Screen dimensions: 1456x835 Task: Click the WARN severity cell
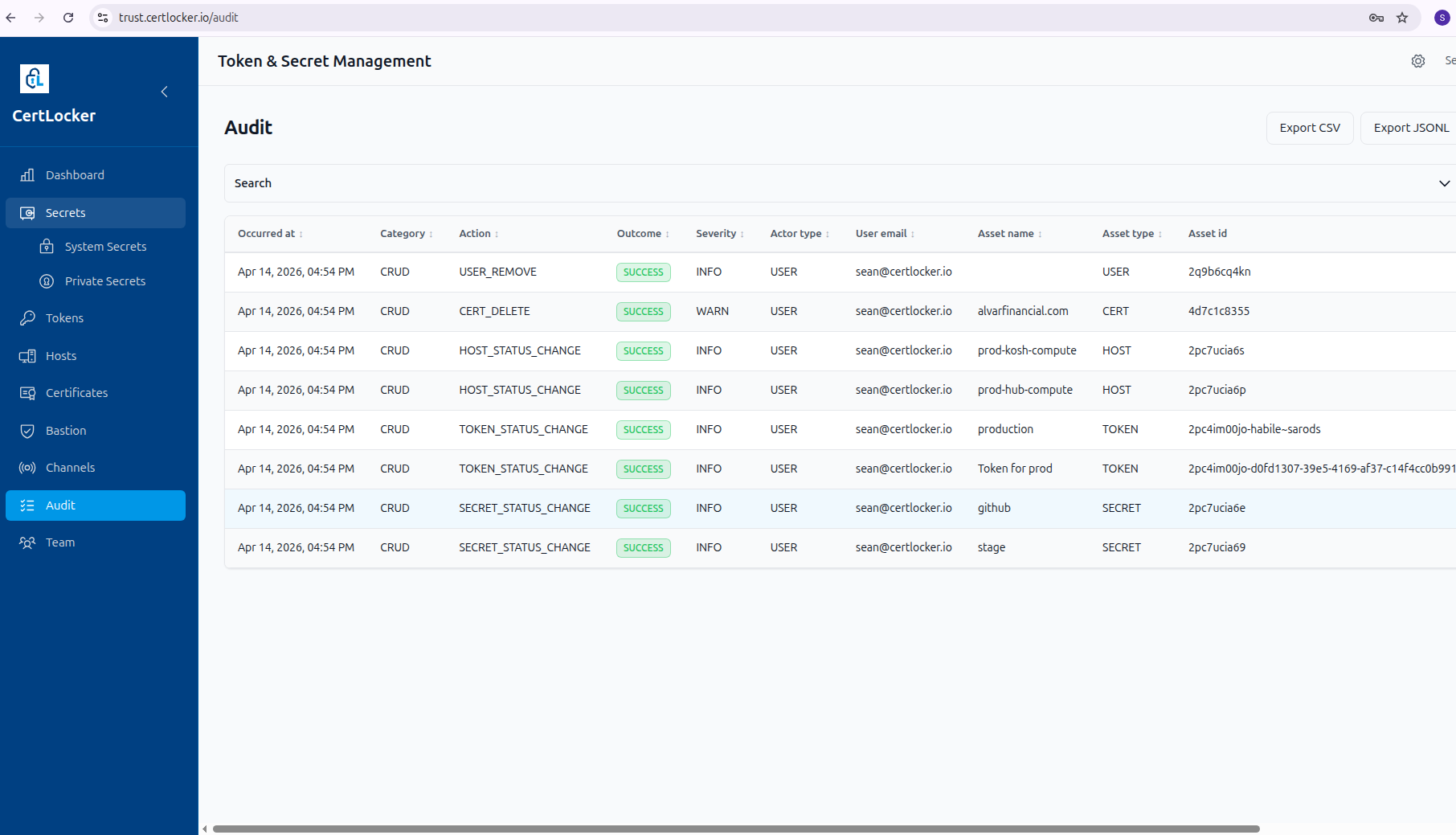(712, 311)
